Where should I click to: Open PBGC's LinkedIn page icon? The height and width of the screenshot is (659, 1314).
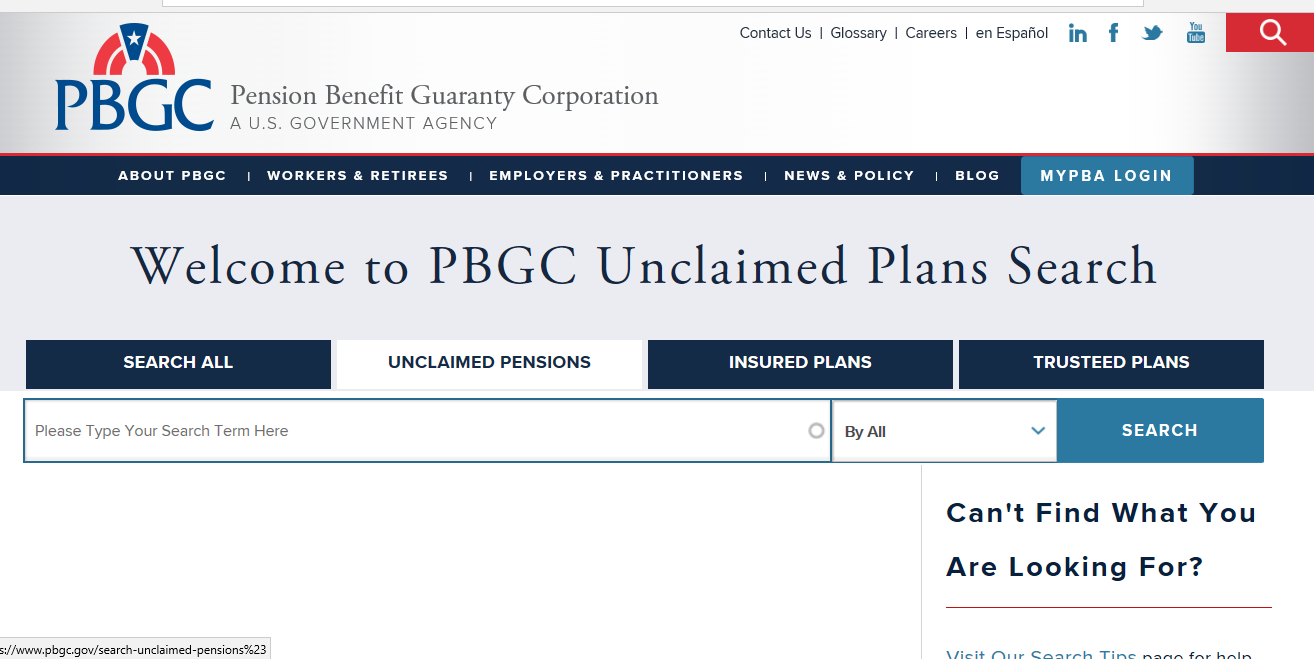(1077, 32)
